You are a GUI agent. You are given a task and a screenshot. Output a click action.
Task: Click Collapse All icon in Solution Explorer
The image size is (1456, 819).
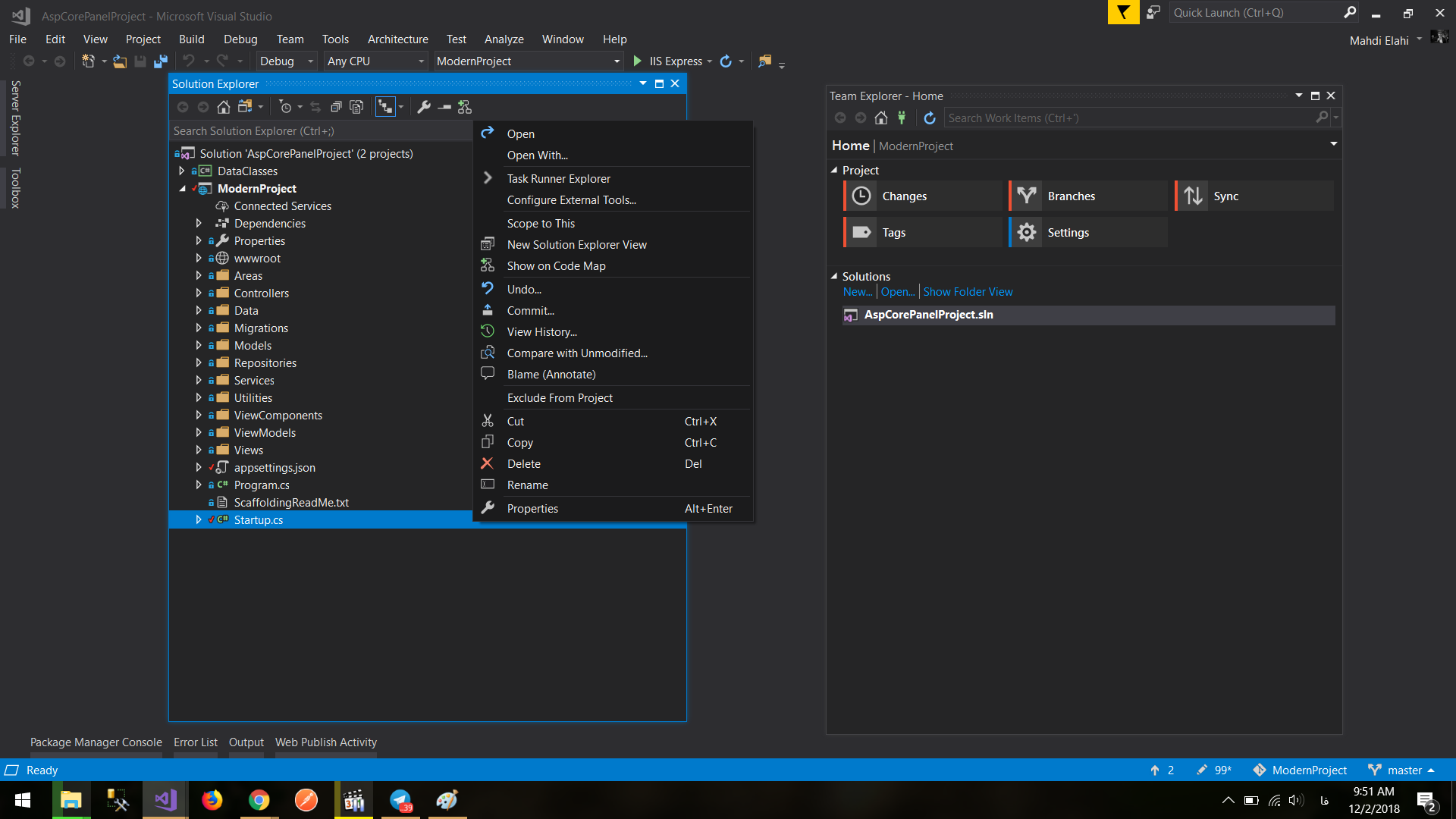pyautogui.click(x=336, y=107)
